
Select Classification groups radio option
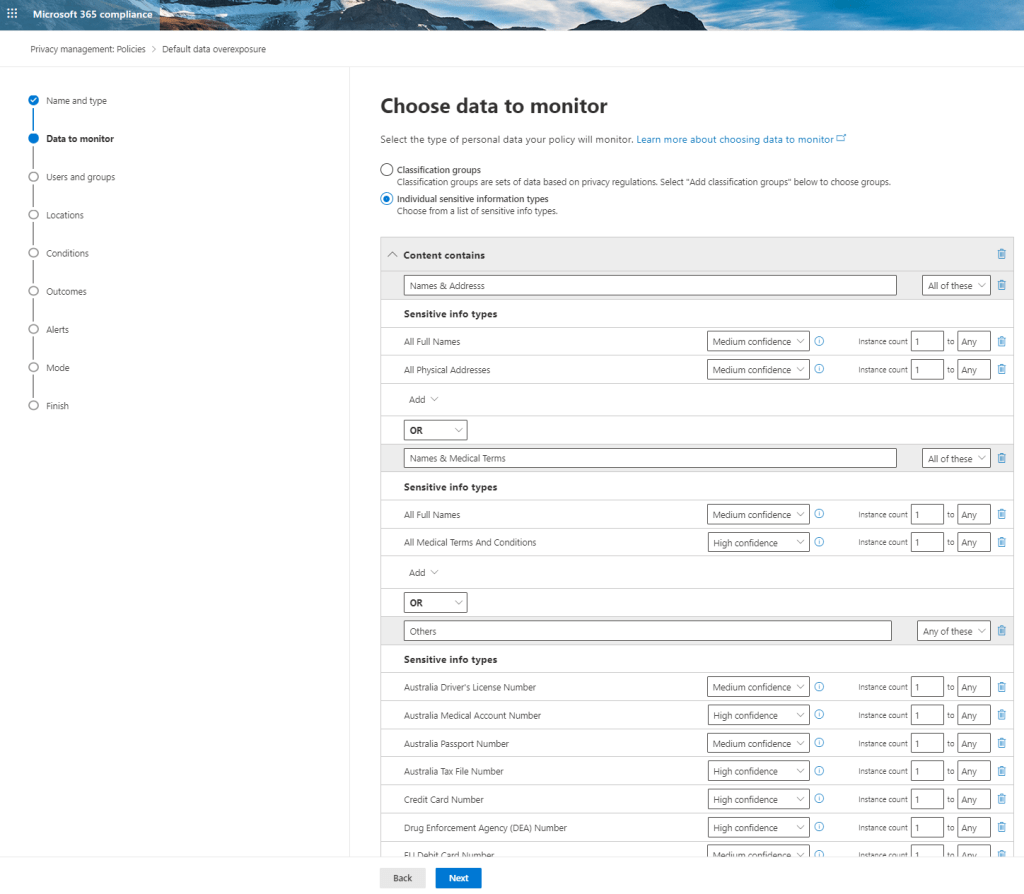tap(387, 170)
